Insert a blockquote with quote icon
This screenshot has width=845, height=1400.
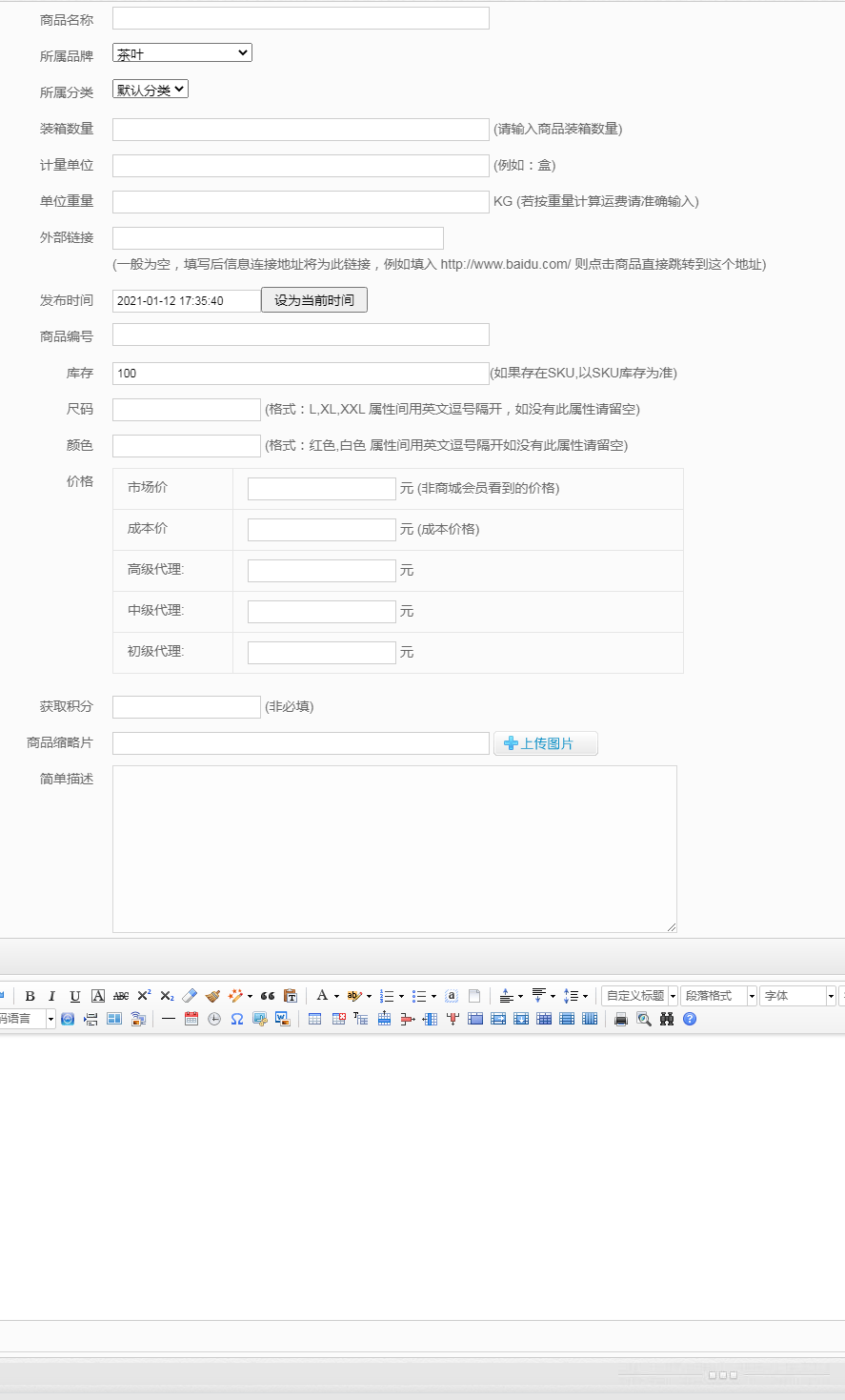coord(268,996)
